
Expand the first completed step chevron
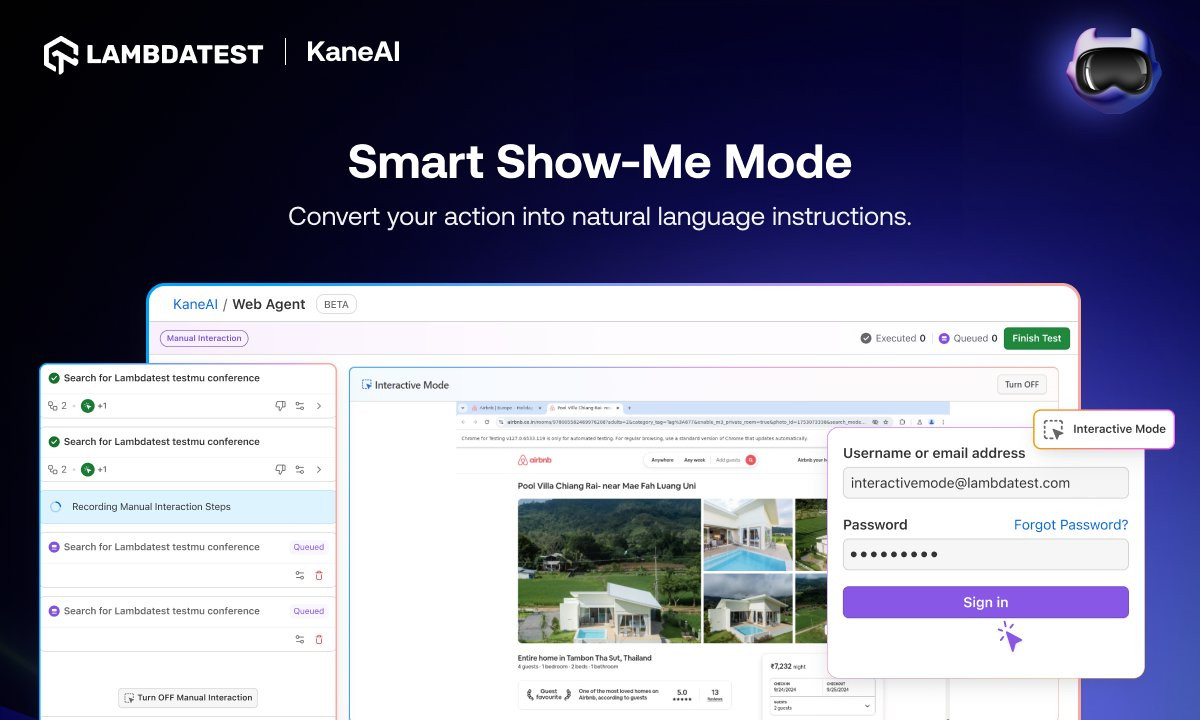tap(319, 406)
